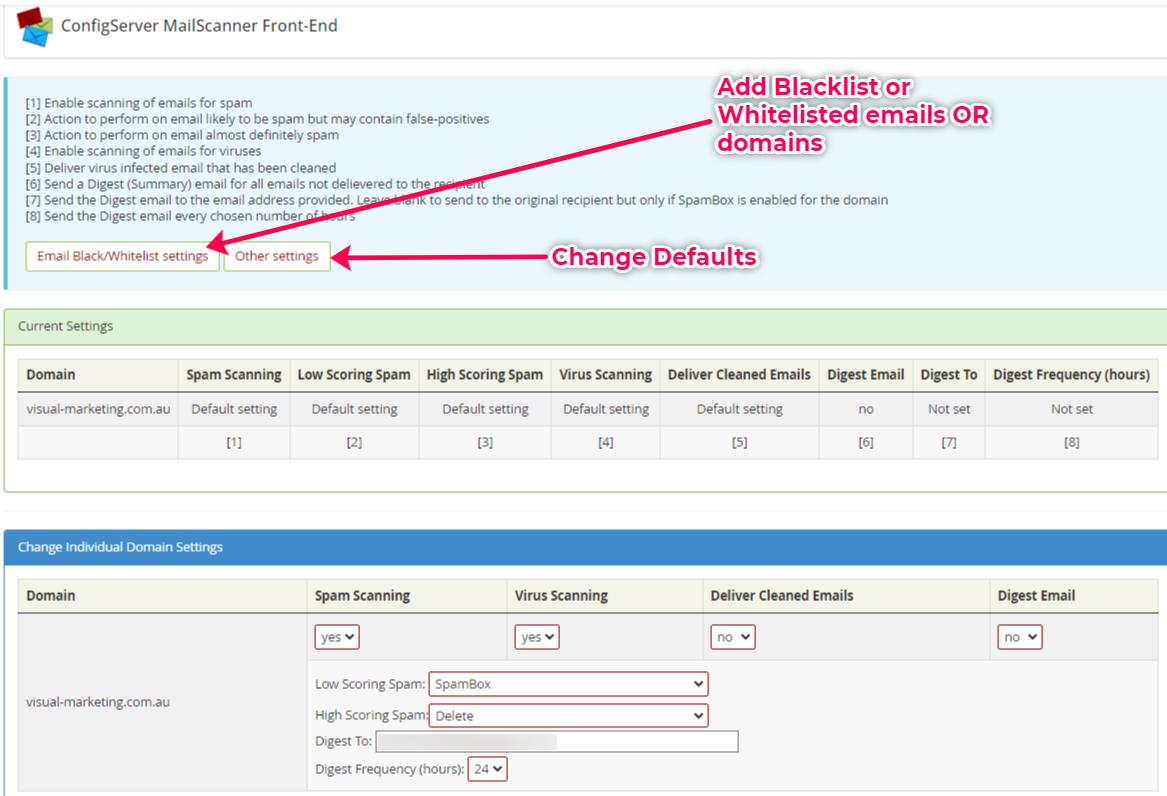Expand the Spam Scanning yes dropdown

pos(337,637)
